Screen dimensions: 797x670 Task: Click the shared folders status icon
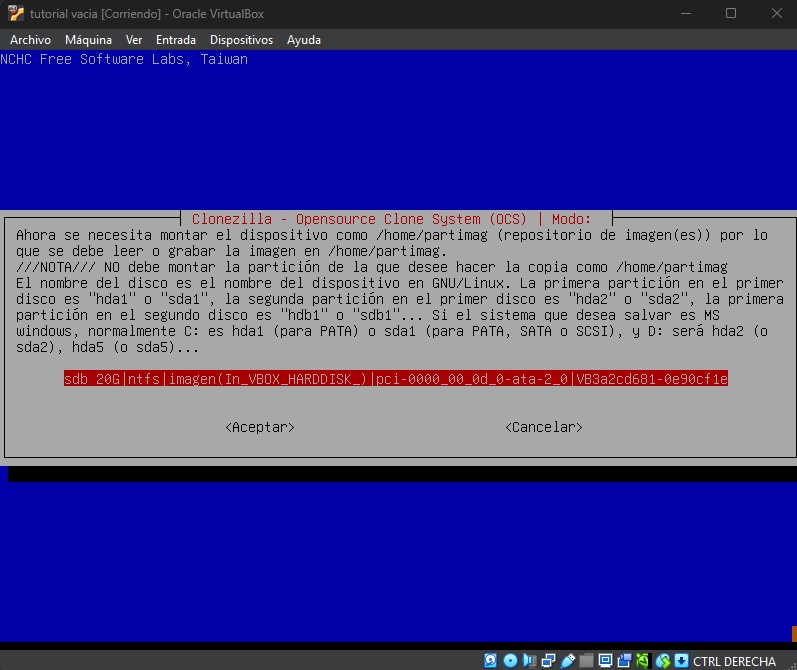(586, 660)
